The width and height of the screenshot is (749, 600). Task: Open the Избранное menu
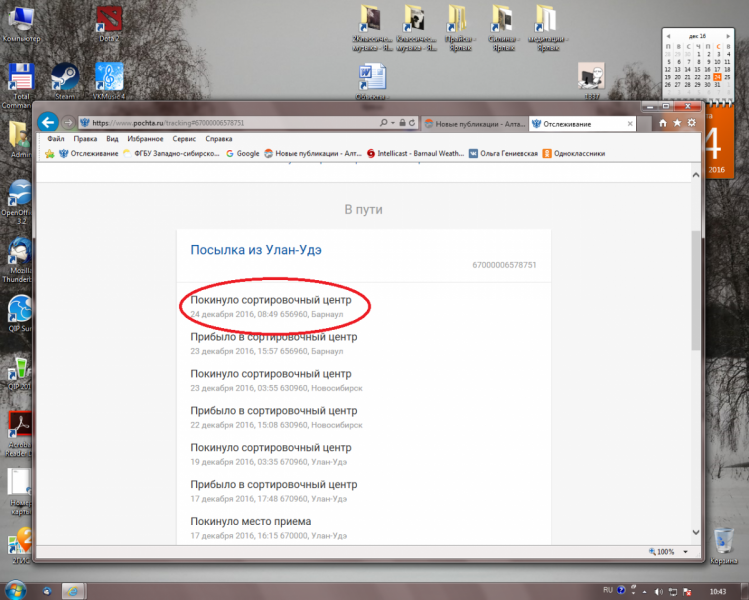point(145,139)
